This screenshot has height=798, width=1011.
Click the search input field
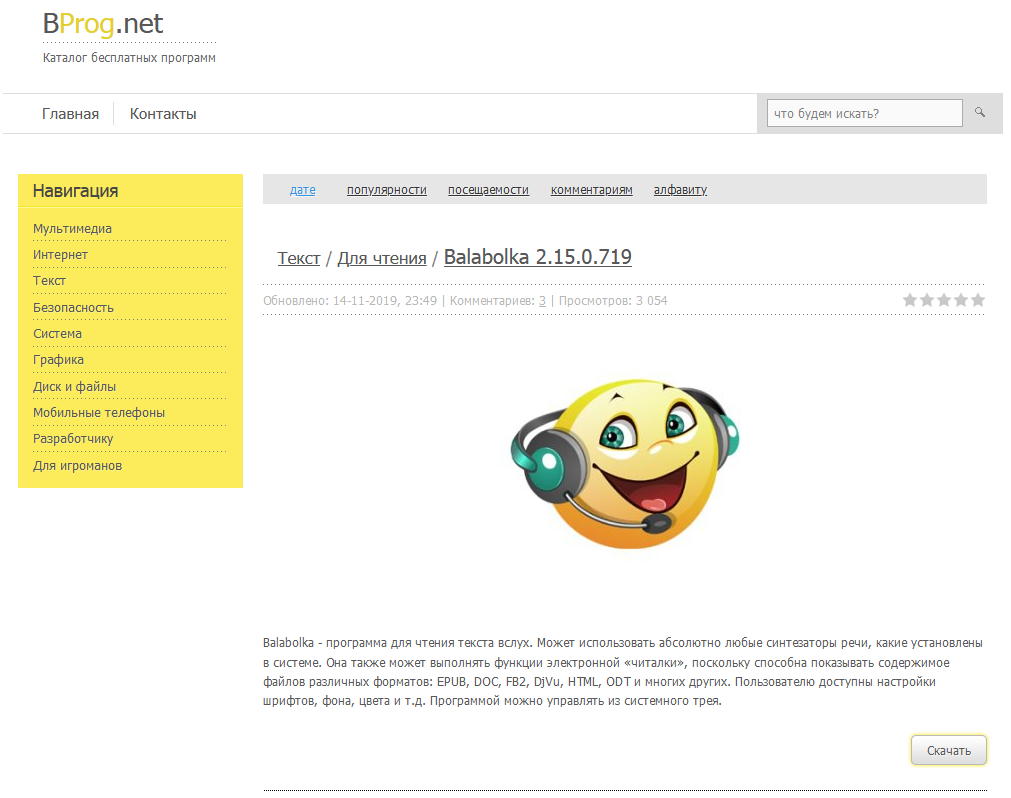click(863, 113)
